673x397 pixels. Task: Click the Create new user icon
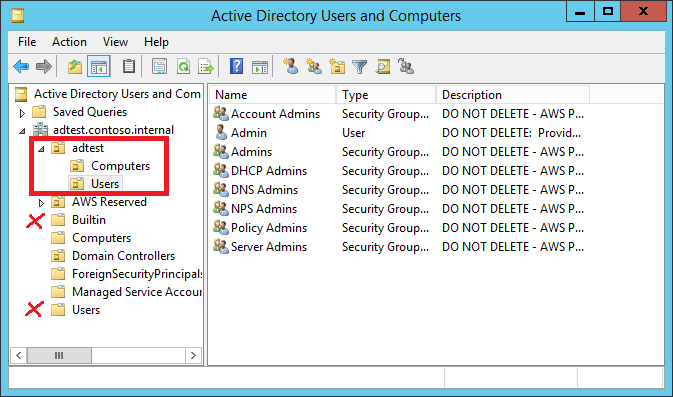291,66
